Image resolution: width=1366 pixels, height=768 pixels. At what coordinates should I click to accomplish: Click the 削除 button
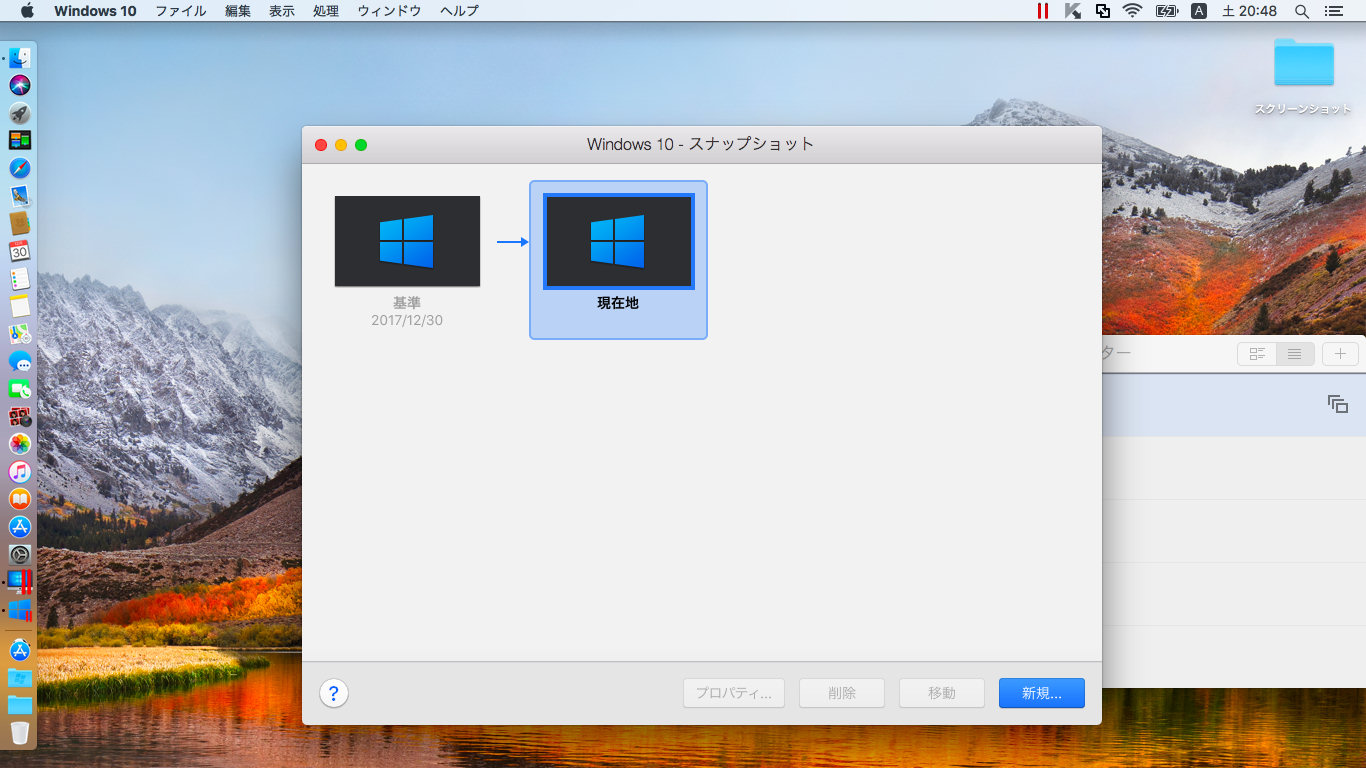pos(842,693)
